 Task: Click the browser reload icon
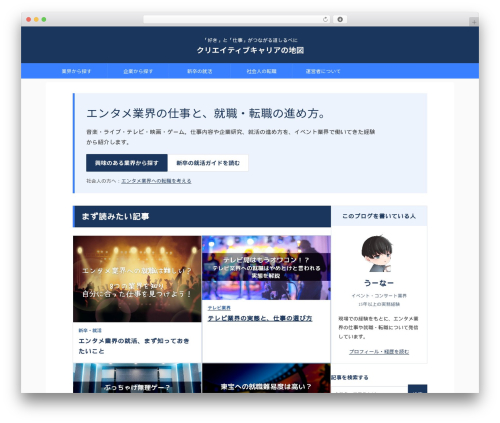click(x=325, y=19)
